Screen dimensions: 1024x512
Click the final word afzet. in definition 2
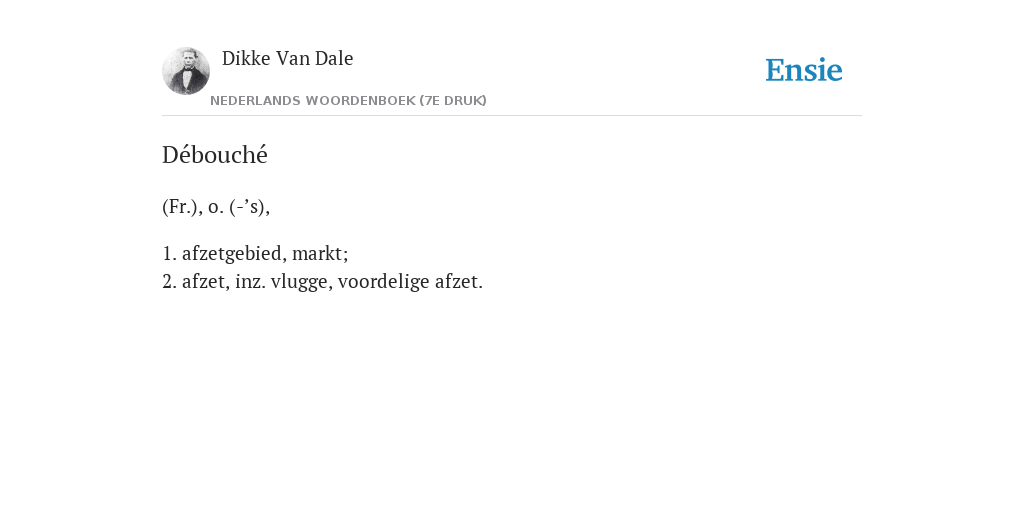pyautogui.click(x=458, y=281)
